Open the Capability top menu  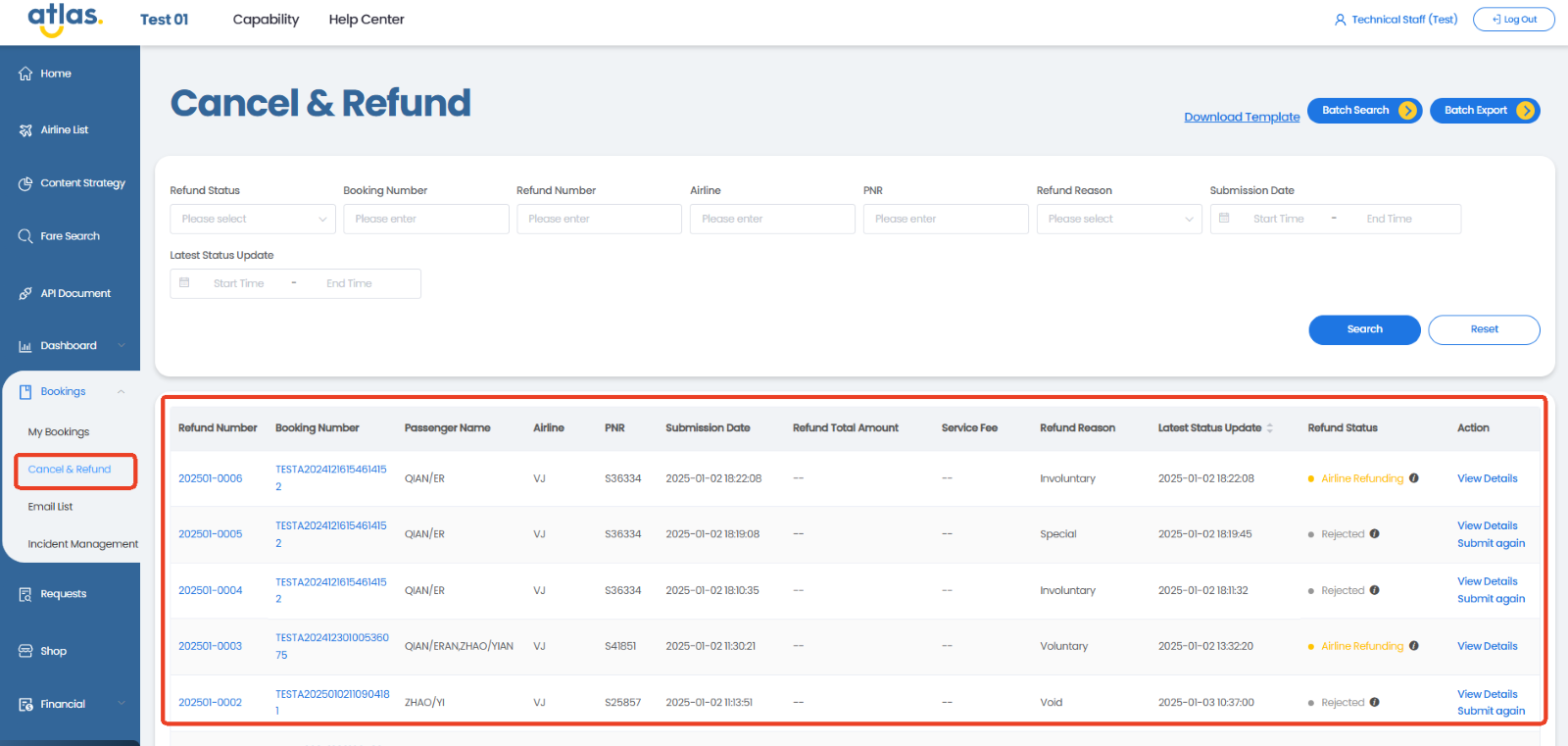(x=266, y=20)
